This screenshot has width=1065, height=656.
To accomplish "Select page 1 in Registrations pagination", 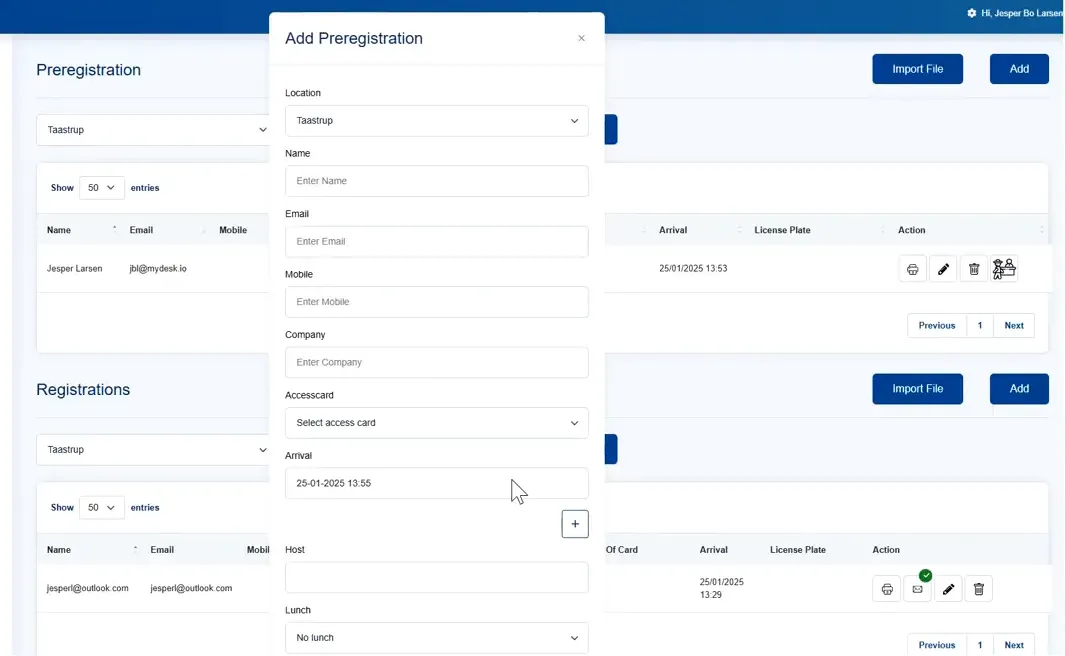I will point(980,645).
